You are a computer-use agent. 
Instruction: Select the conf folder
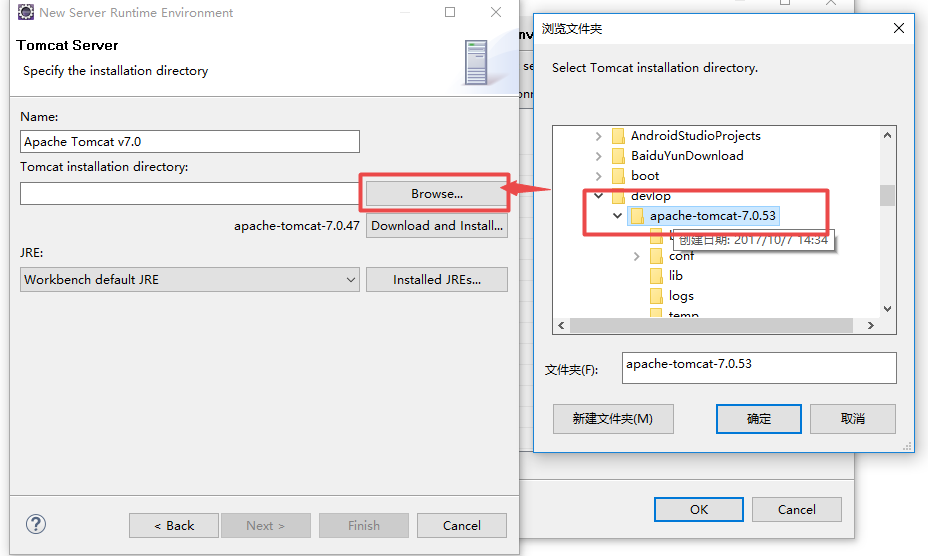coord(681,256)
